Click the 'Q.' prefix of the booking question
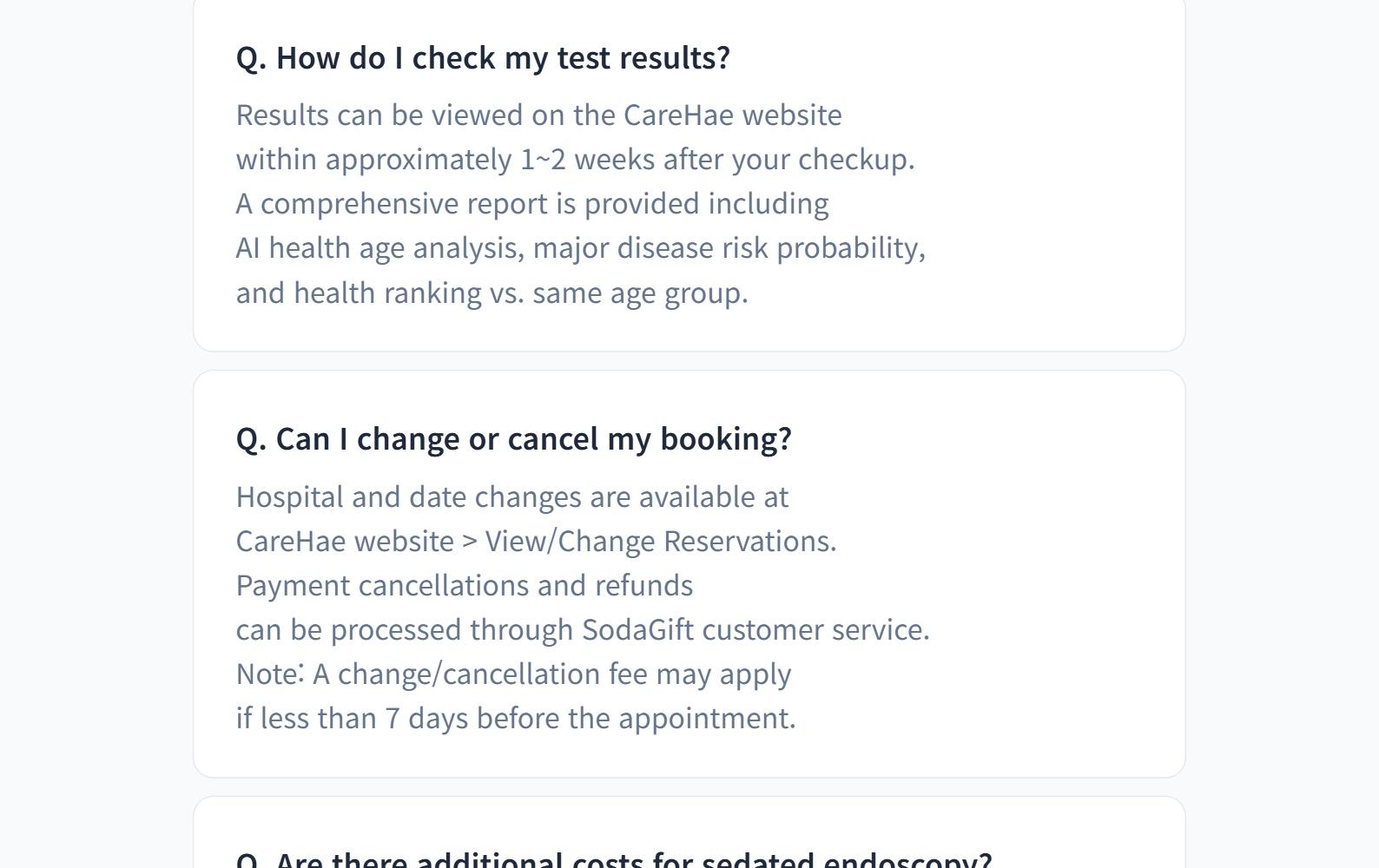Image resolution: width=1379 pixels, height=868 pixels. click(x=250, y=439)
